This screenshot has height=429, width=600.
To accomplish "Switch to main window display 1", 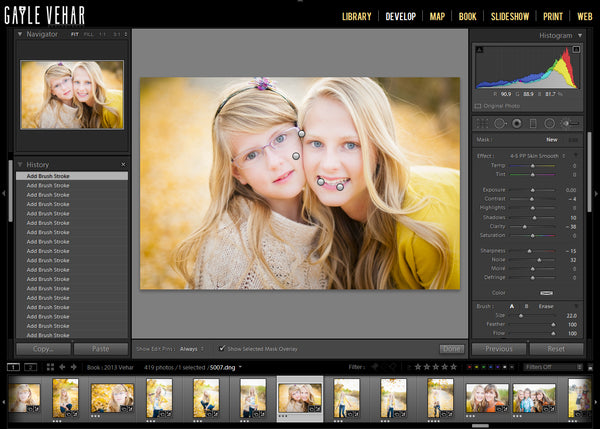I will [x=13, y=367].
